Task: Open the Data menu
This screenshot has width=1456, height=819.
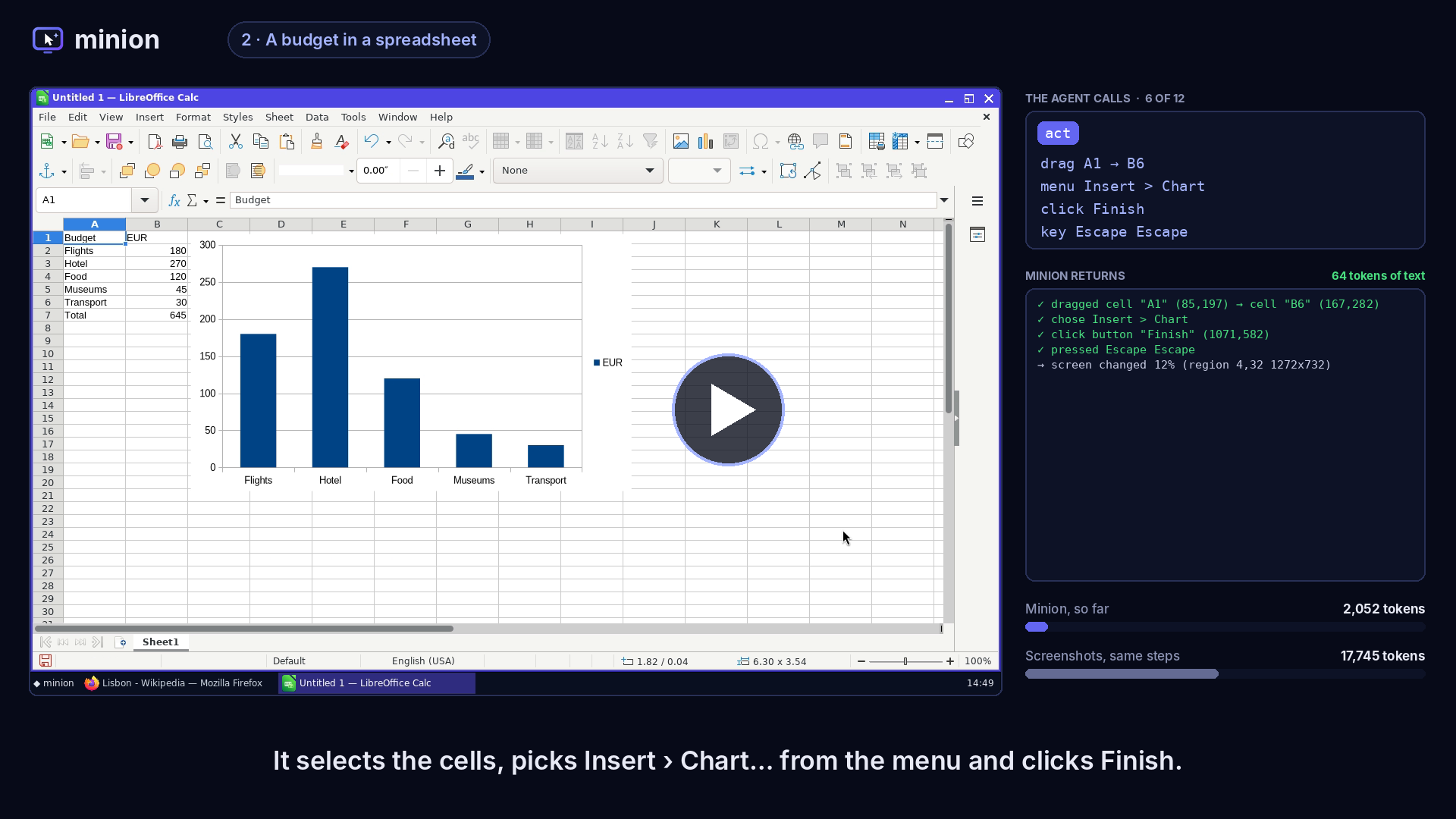Action: 317,118
